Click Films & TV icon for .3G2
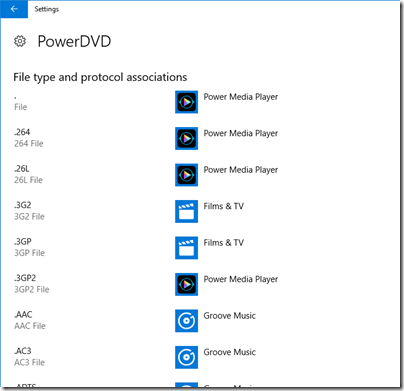The image size is (404, 391). click(x=186, y=211)
